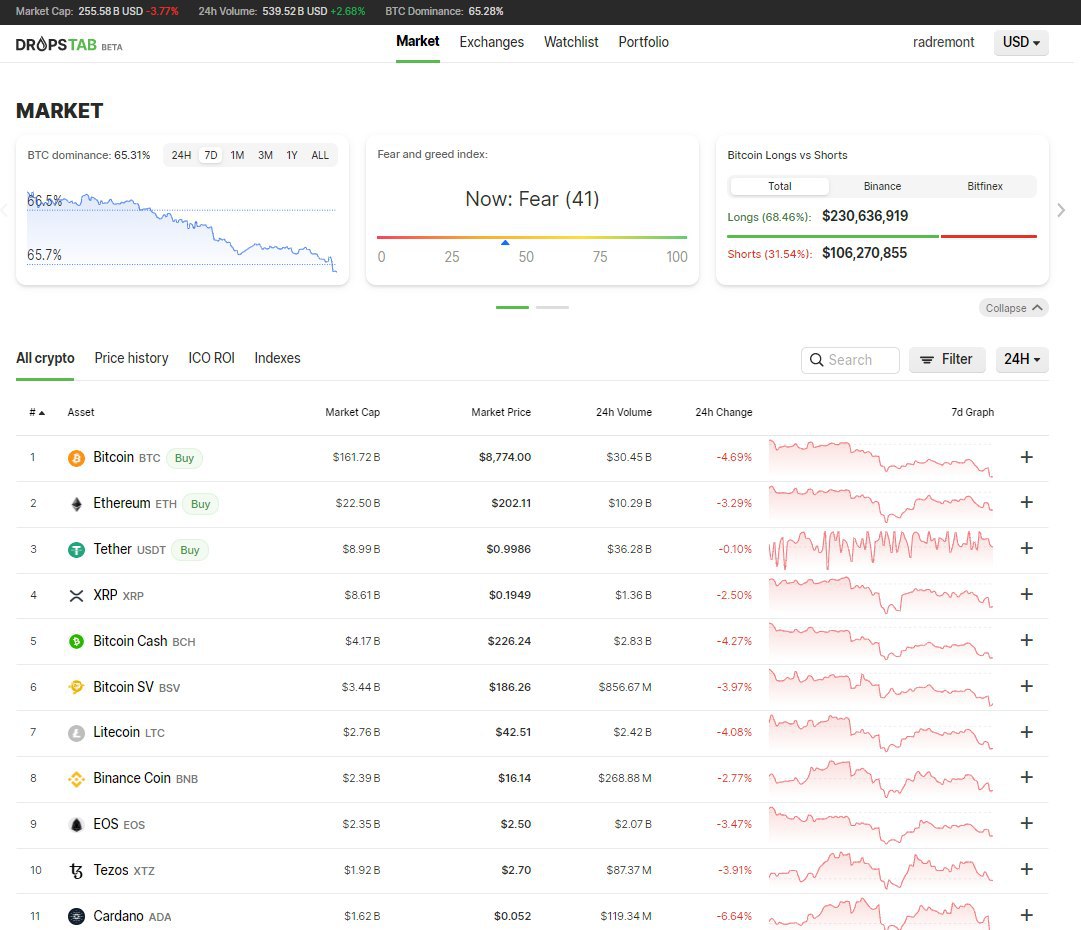The height and width of the screenshot is (930, 1081).
Task: Open the Exchanges navigation tab
Action: tap(491, 42)
